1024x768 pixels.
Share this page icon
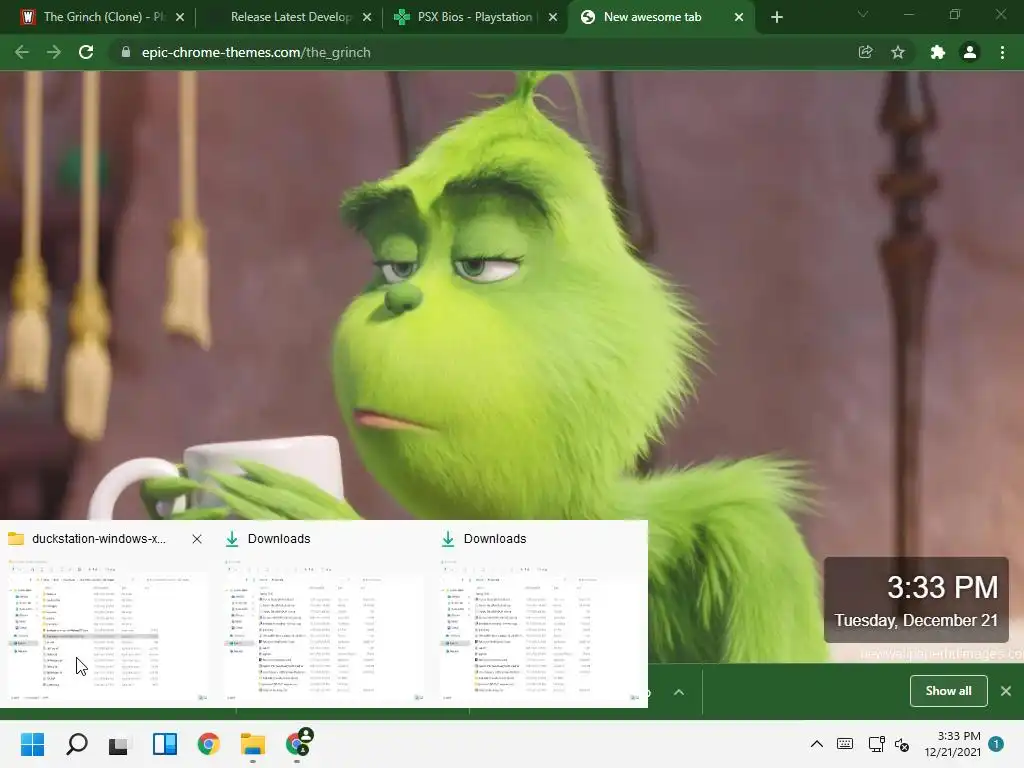(x=865, y=52)
